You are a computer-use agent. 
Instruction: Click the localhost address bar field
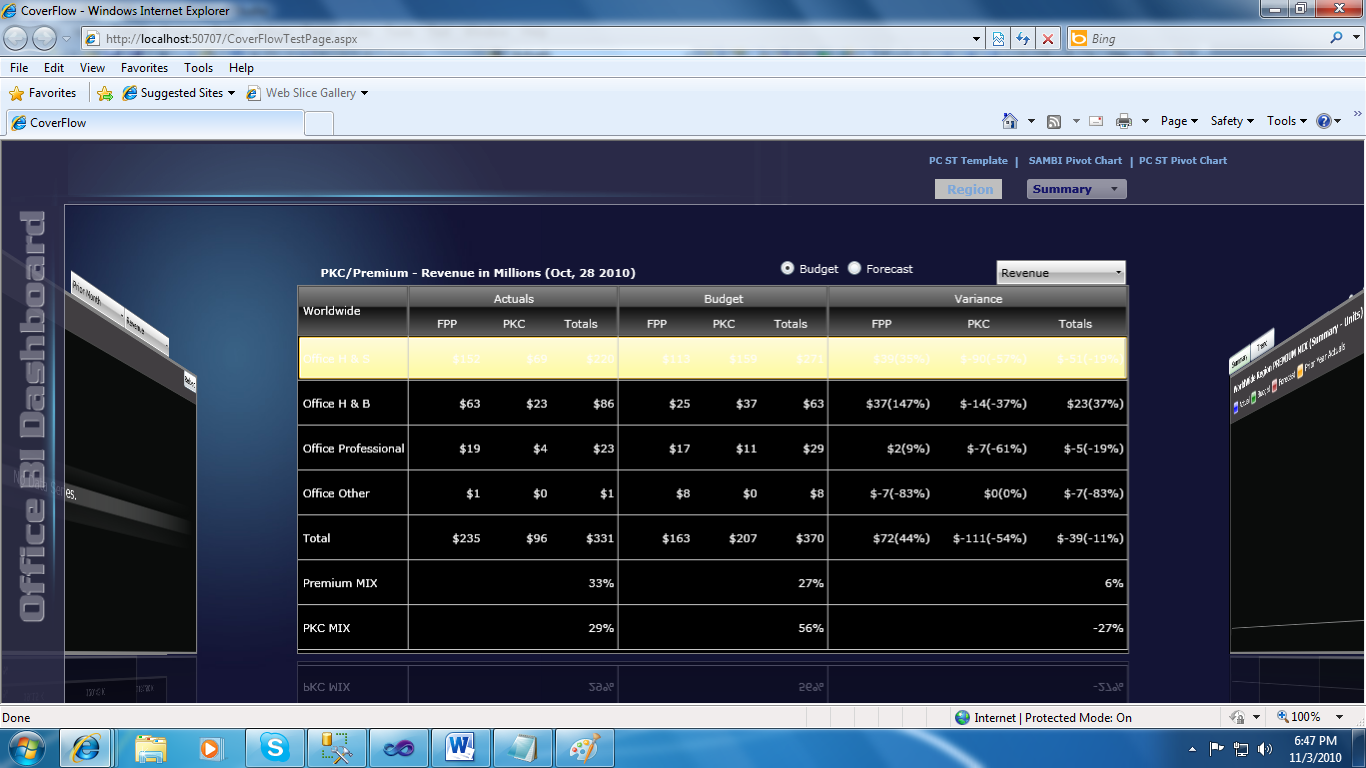click(x=532, y=39)
